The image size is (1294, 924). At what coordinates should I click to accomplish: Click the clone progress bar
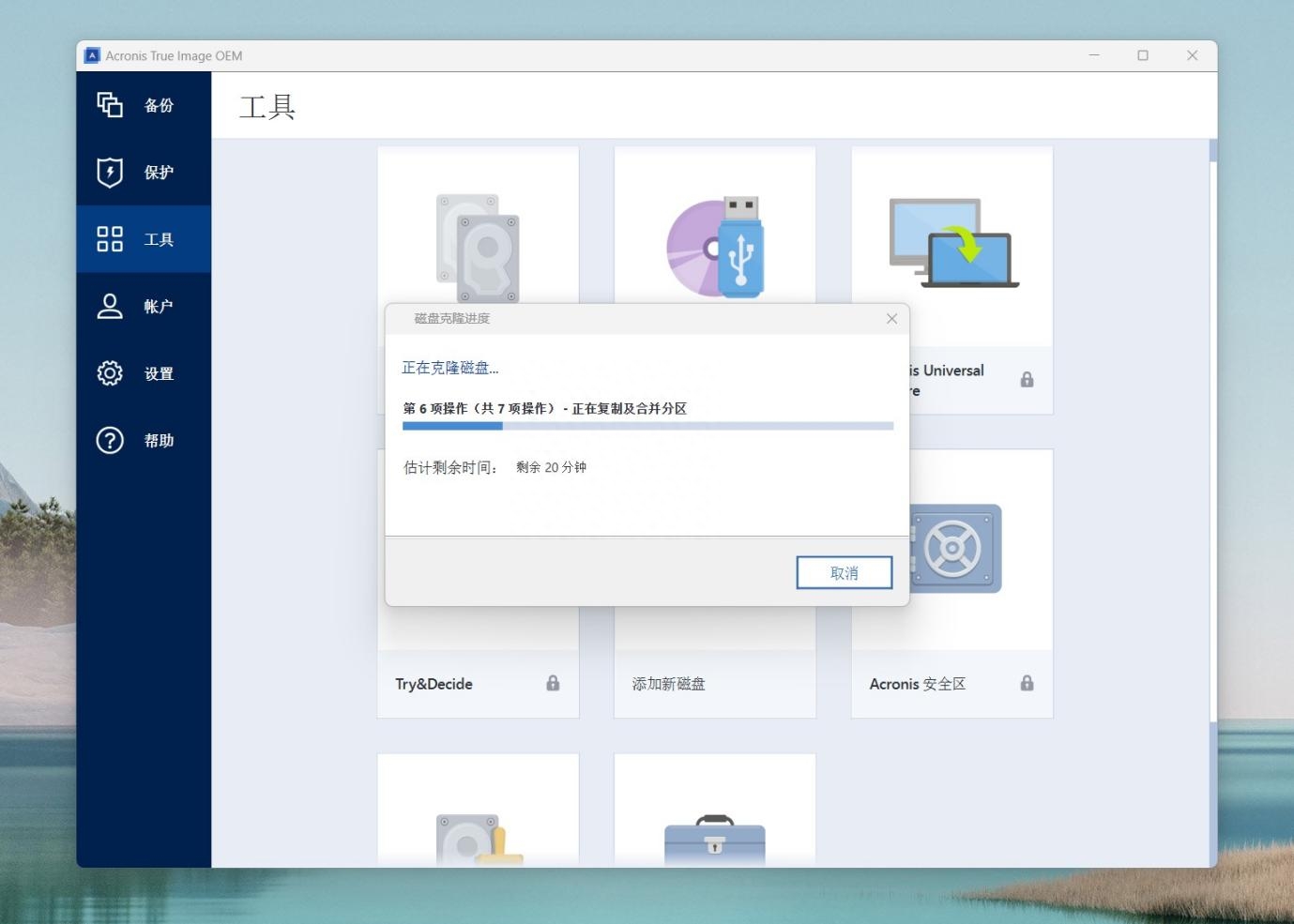pos(647,426)
